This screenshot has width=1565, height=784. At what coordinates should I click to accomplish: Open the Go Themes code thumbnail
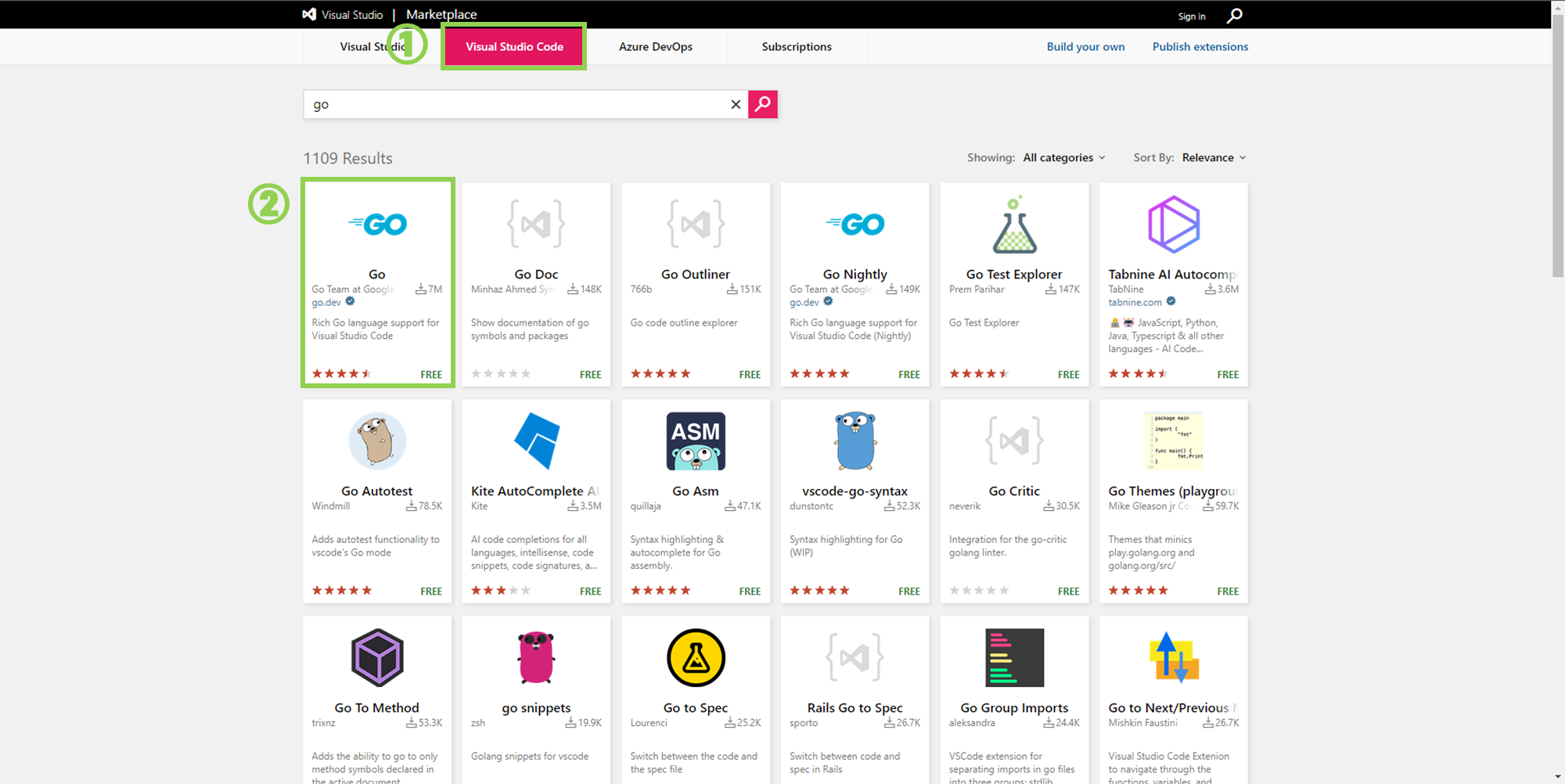[1174, 441]
